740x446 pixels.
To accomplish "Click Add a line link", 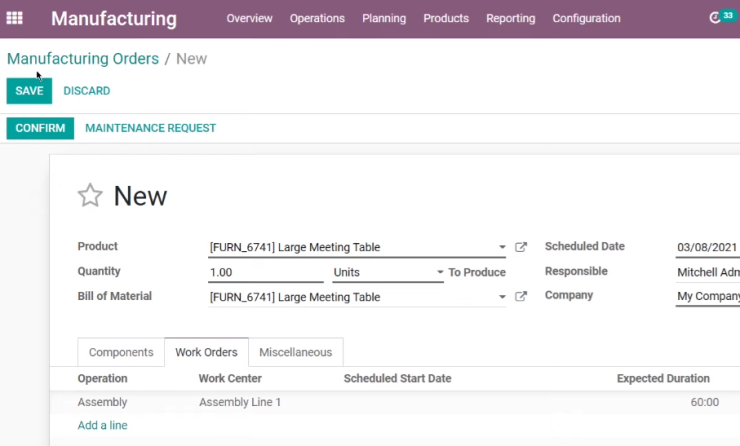I will click(102, 425).
